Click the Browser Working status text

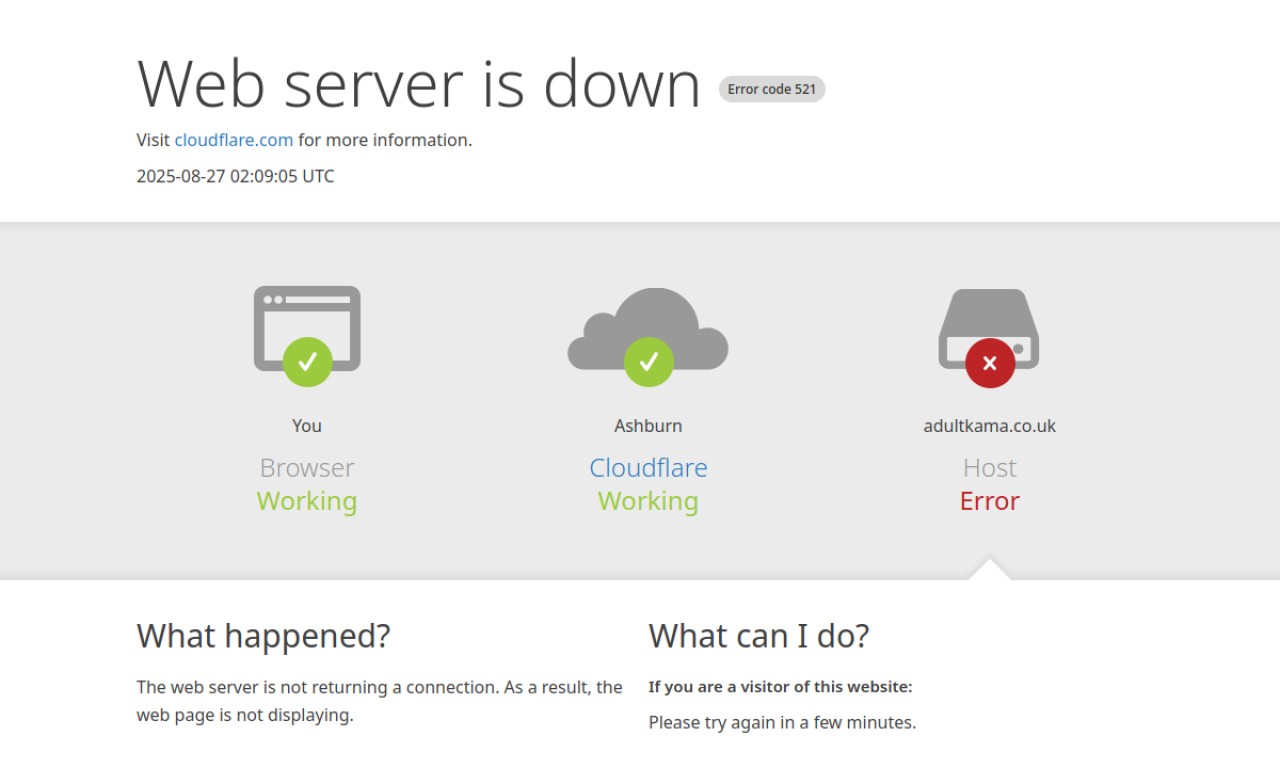click(x=307, y=501)
